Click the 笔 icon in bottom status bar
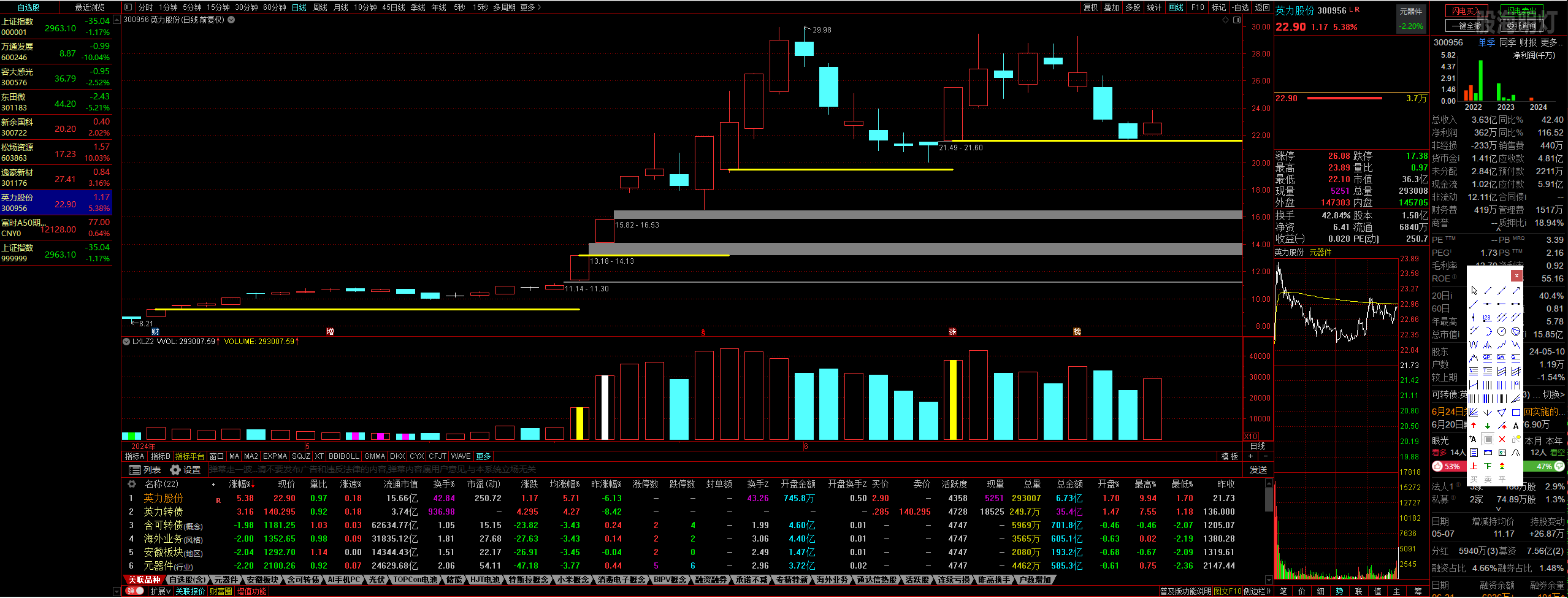This screenshot has height=598, width=1568. pyautogui.click(x=1283, y=591)
